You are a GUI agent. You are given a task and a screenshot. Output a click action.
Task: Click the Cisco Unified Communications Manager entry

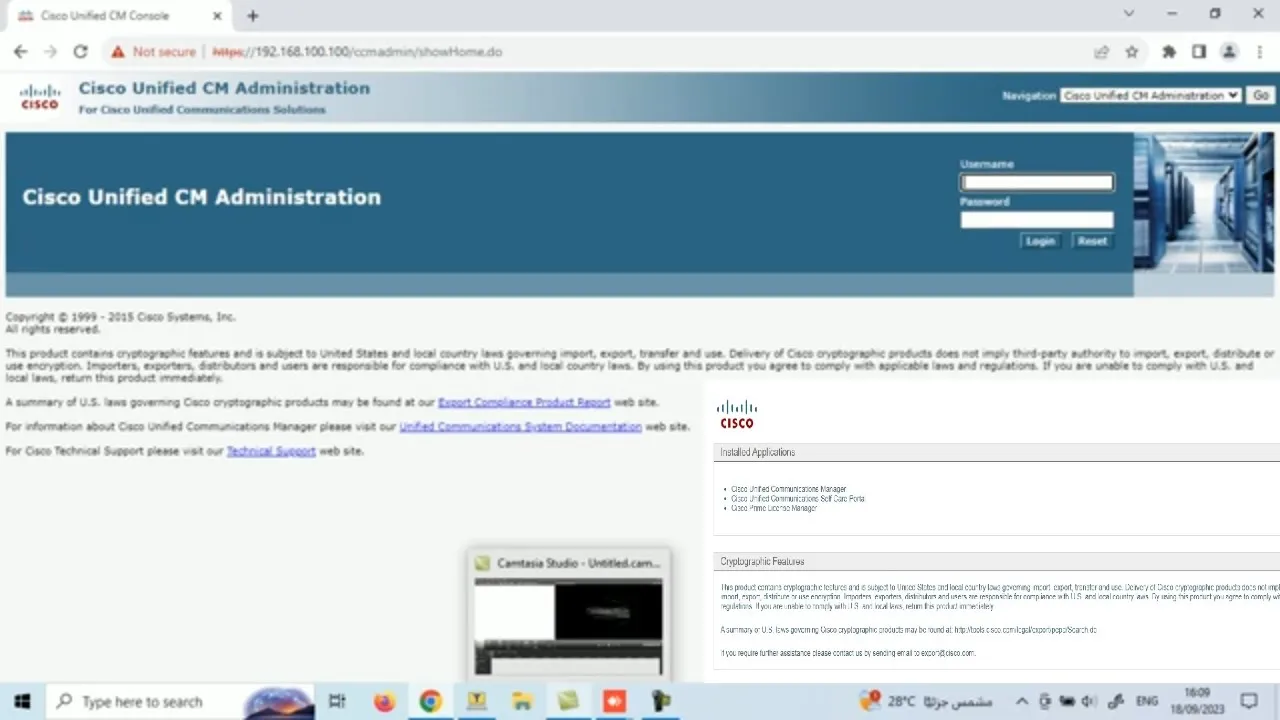(x=789, y=489)
